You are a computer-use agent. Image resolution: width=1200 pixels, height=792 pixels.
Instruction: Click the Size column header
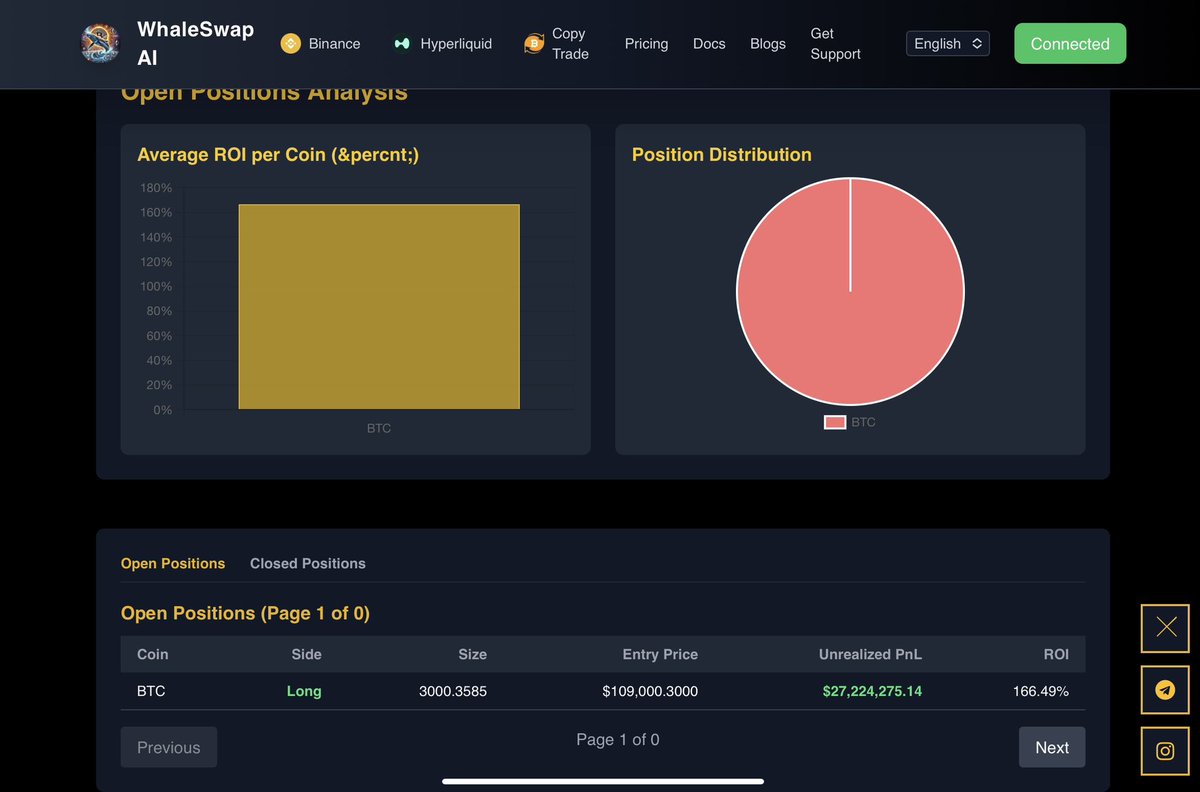pyautogui.click(x=472, y=654)
